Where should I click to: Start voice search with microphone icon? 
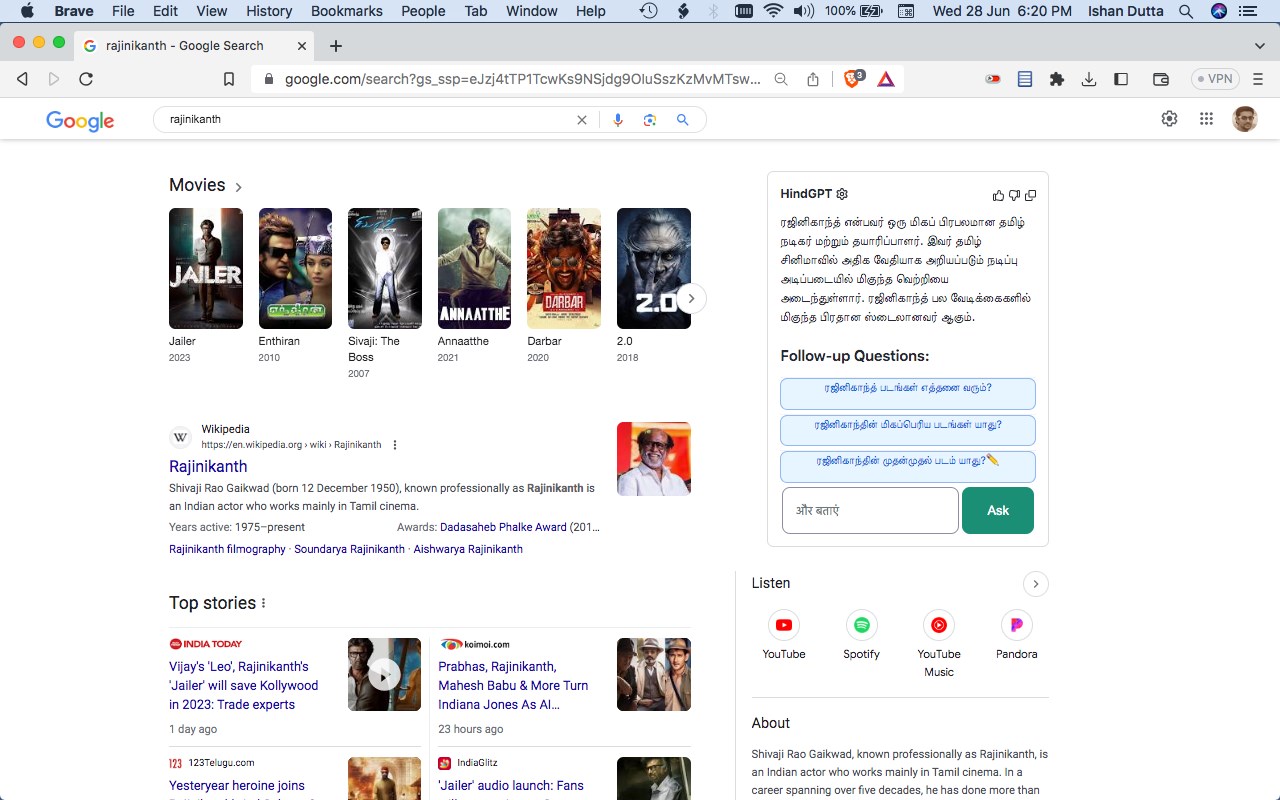[618, 120]
